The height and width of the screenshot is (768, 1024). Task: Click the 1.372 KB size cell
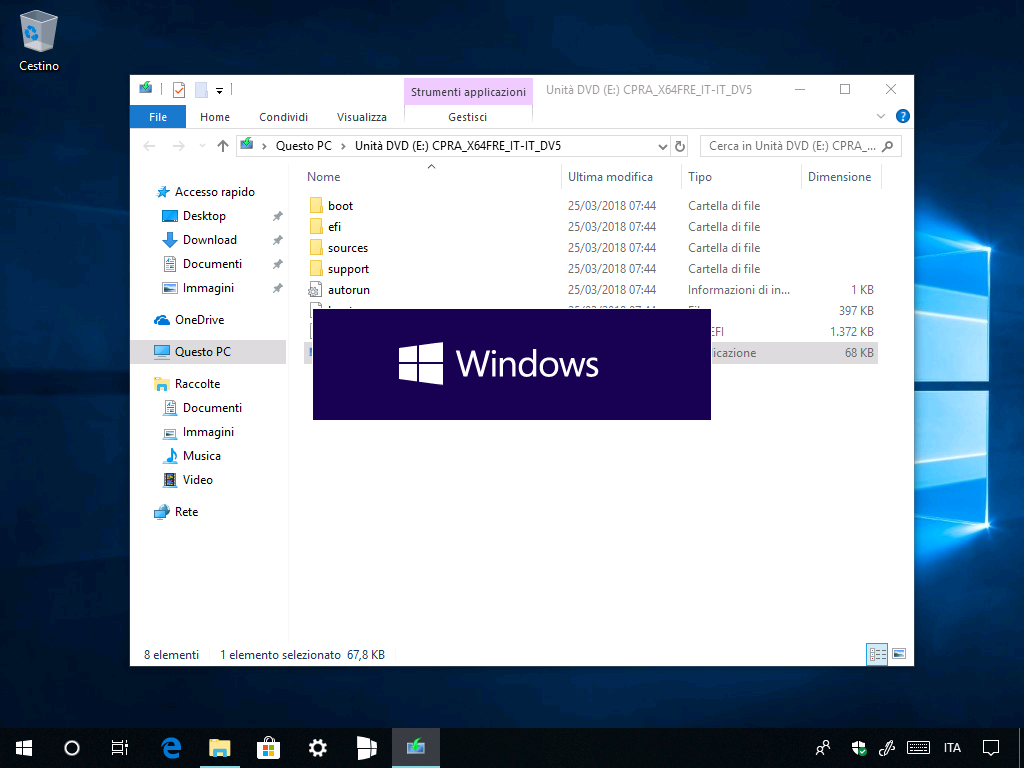(x=852, y=332)
